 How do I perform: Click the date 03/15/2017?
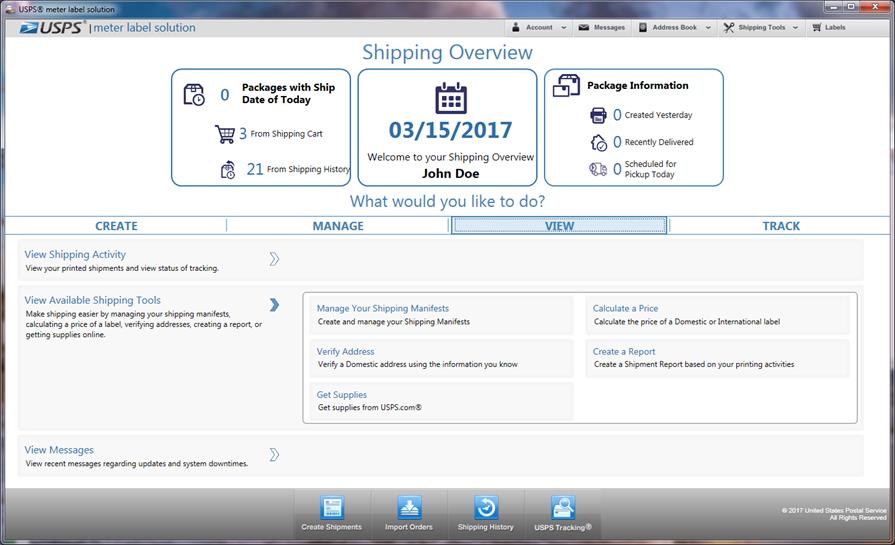451,131
